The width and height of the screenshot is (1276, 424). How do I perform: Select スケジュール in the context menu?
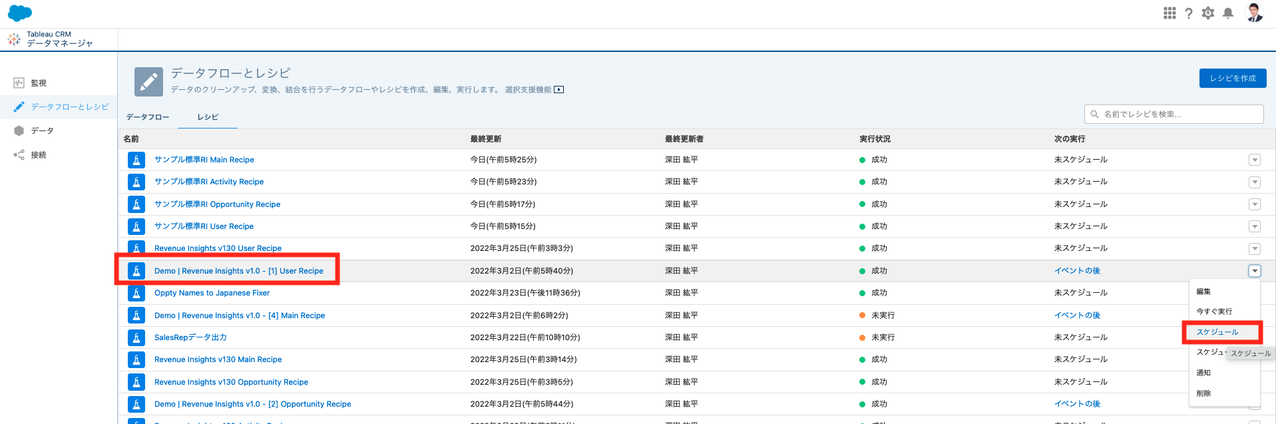(x=1217, y=331)
